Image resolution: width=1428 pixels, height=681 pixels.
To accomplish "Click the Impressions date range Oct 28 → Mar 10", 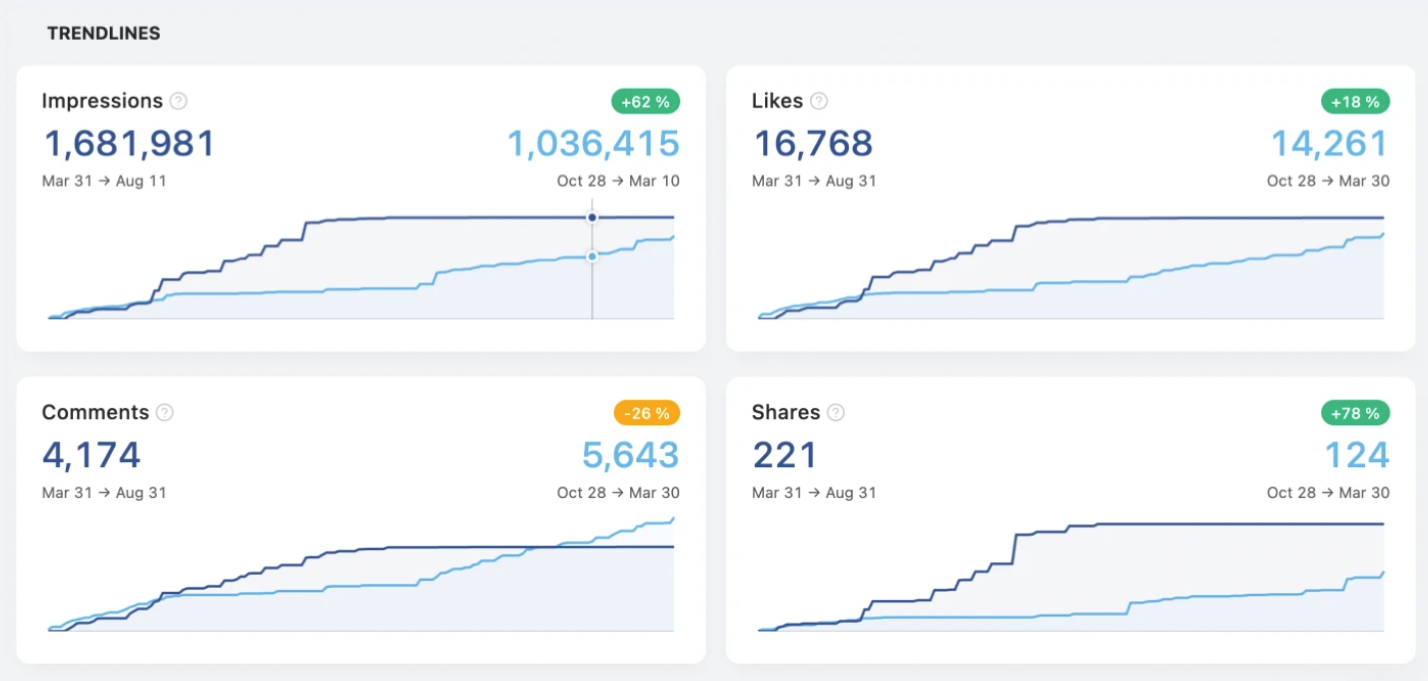I will click(x=618, y=181).
